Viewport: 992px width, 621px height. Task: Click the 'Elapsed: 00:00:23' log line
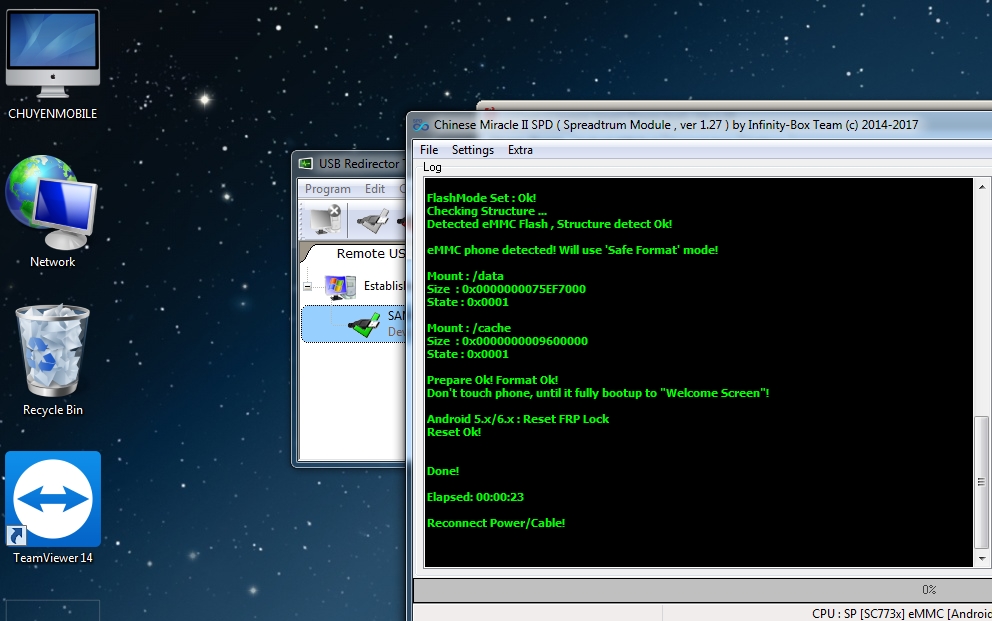[x=475, y=497]
